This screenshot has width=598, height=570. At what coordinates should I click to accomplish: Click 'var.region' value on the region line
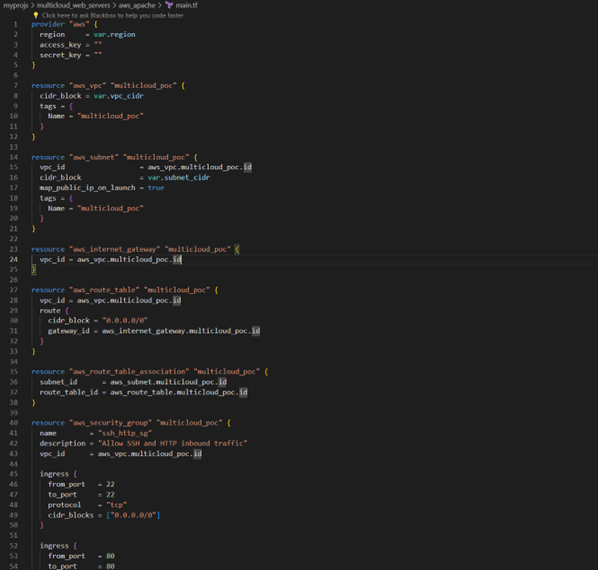click(x=114, y=35)
